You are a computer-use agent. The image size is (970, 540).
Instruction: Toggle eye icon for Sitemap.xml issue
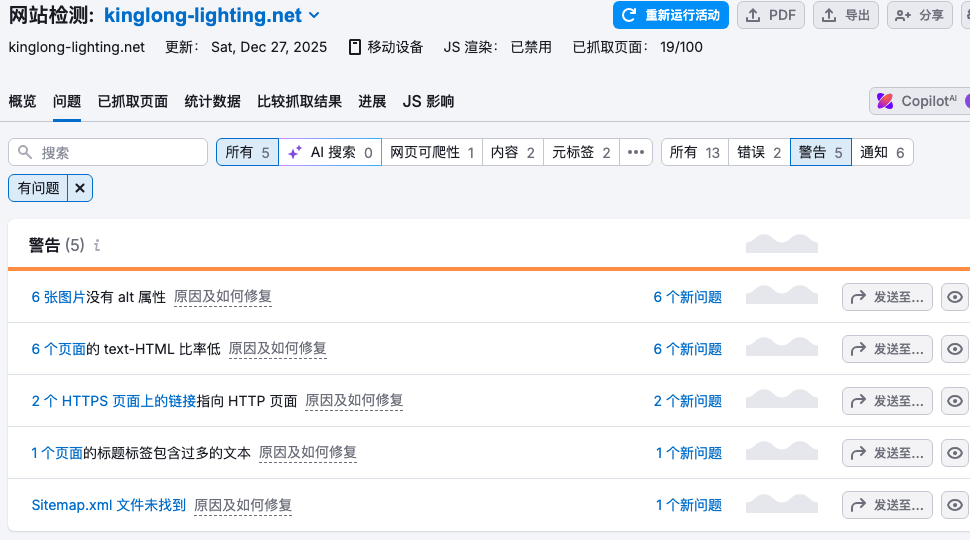point(955,505)
